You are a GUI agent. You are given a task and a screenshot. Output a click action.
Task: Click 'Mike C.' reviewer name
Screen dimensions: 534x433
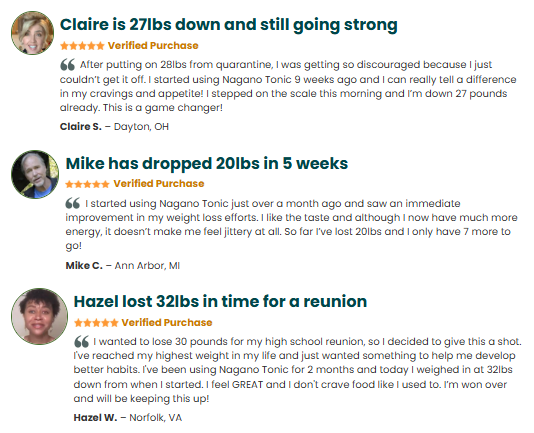tap(84, 266)
